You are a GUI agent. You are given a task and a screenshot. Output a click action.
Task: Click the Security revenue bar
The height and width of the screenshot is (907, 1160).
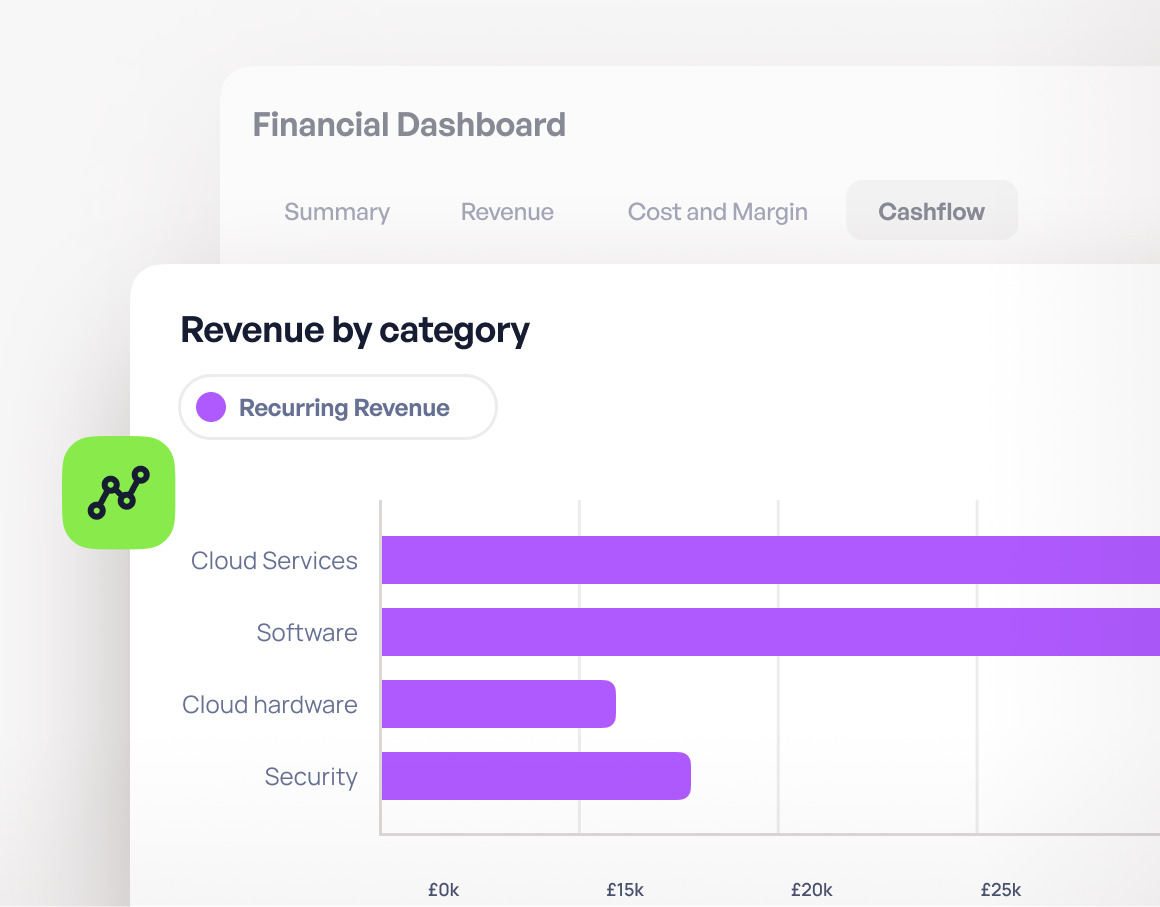[536, 776]
